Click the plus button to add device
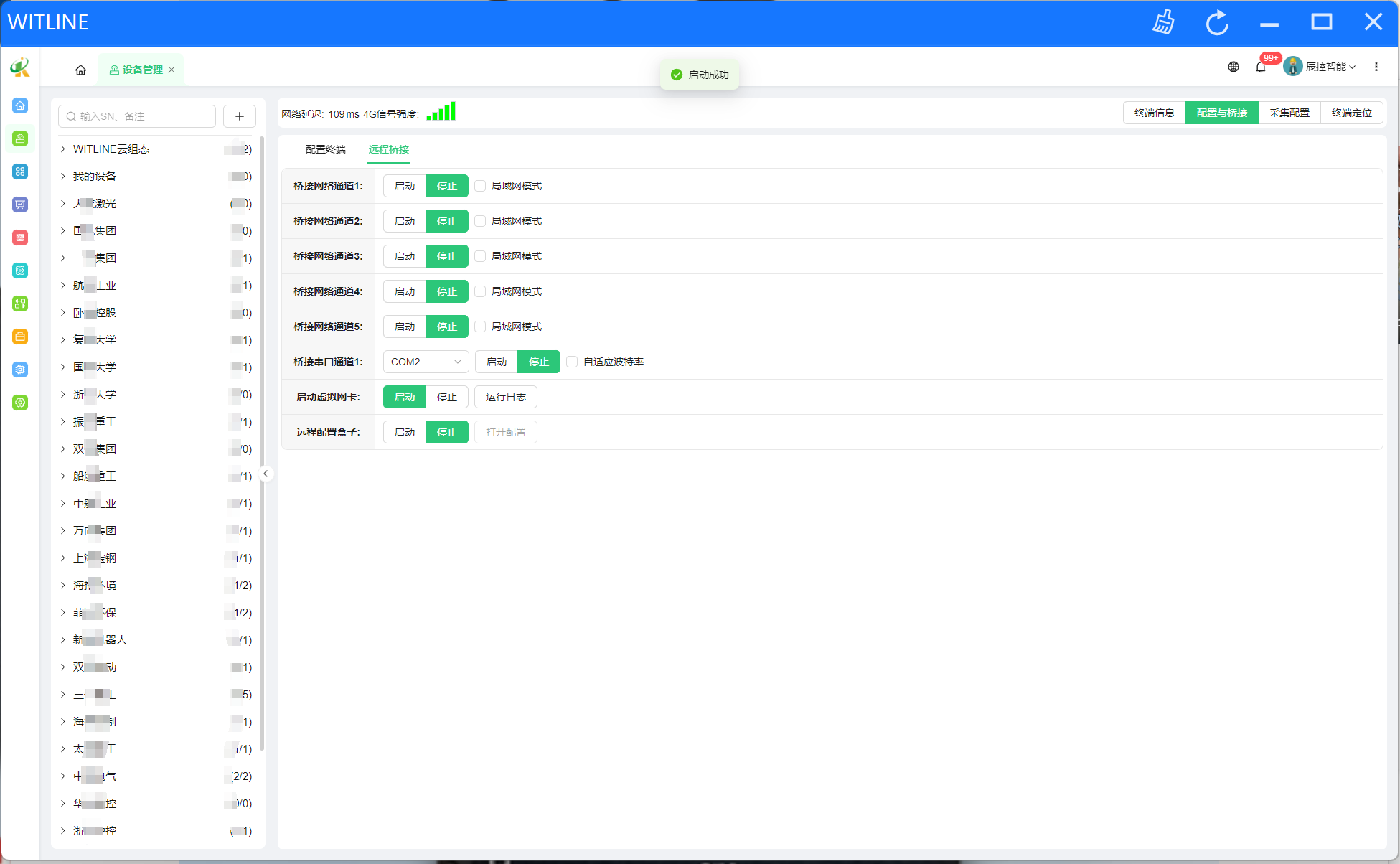The width and height of the screenshot is (1400, 864). point(240,116)
